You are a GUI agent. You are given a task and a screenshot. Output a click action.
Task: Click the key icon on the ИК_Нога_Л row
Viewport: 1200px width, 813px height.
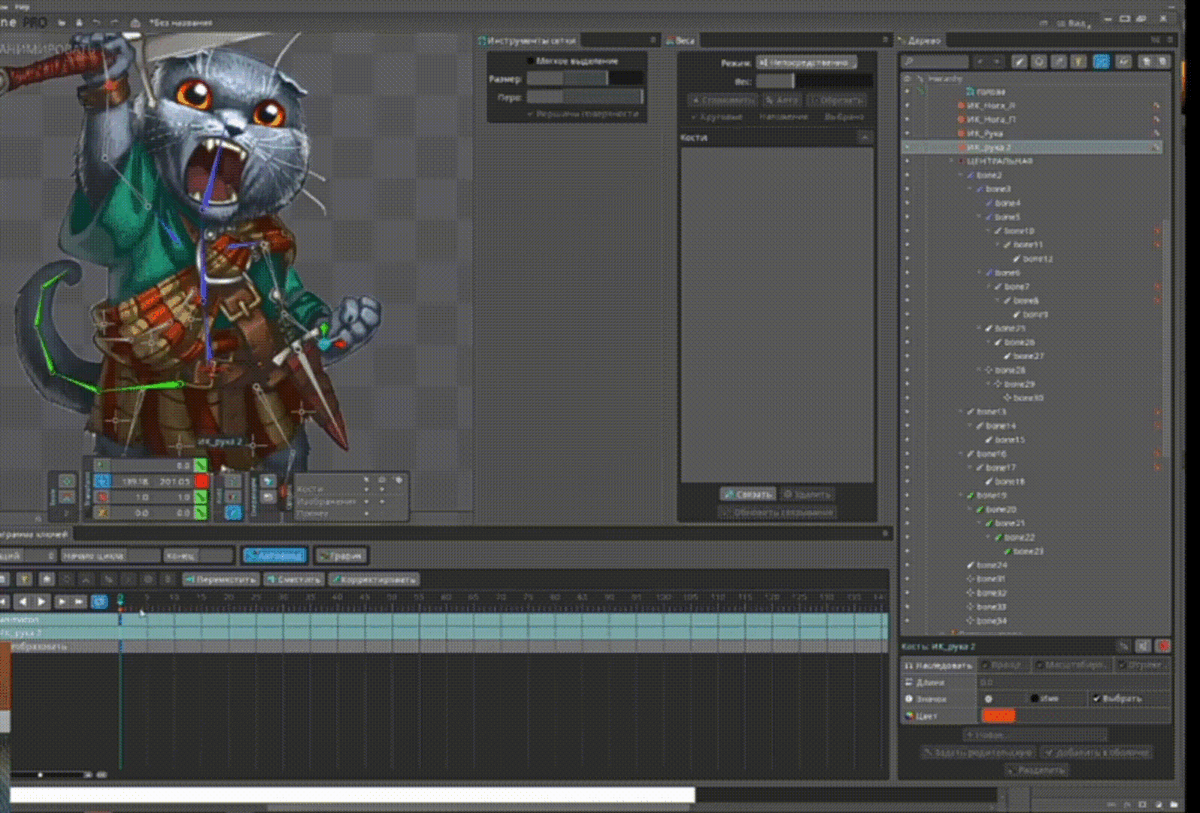coord(1157,105)
